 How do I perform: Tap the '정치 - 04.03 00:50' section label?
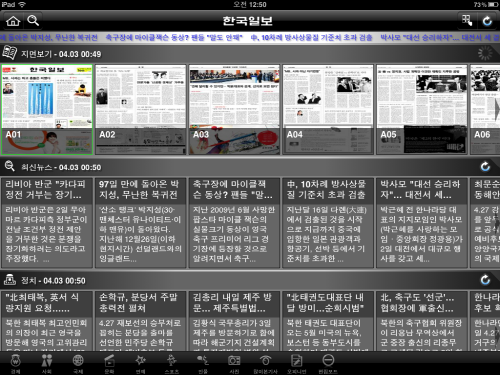[x=53, y=281]
